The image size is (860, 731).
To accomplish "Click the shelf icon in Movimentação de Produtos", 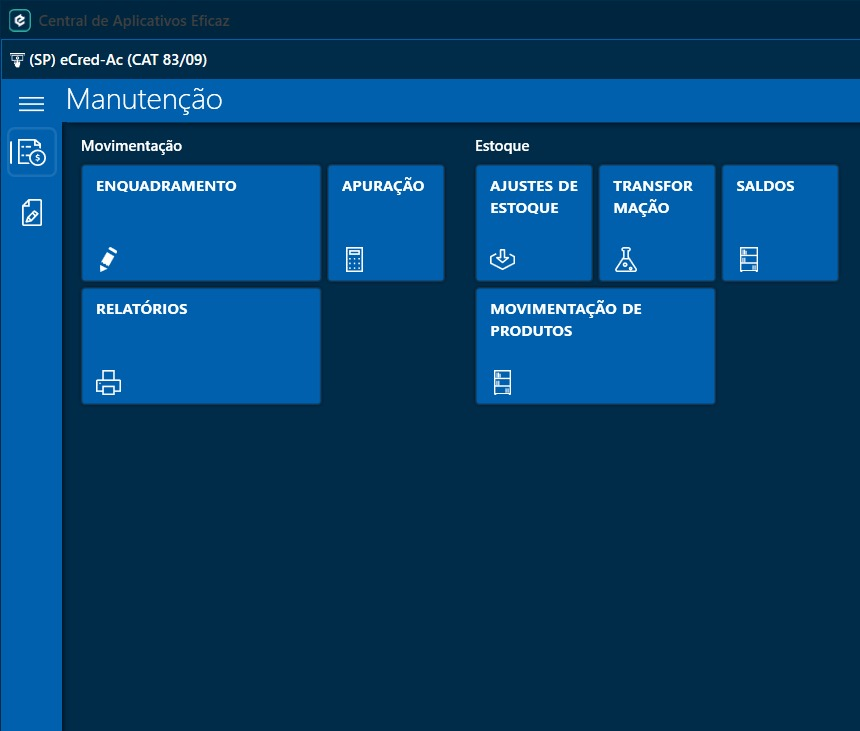I will [502, 382].
